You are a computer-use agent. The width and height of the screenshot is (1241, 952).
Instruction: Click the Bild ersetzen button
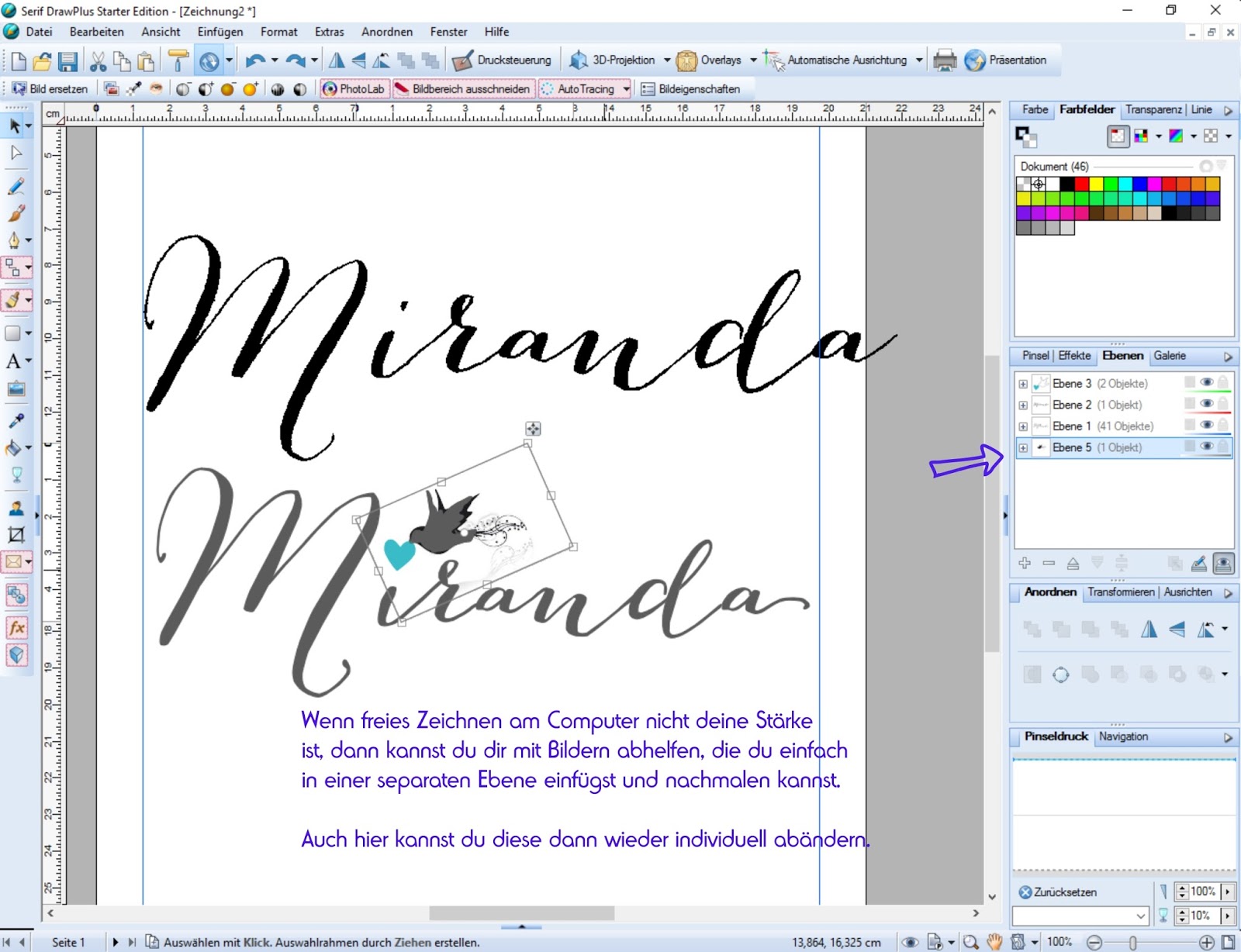click(50, 89)
